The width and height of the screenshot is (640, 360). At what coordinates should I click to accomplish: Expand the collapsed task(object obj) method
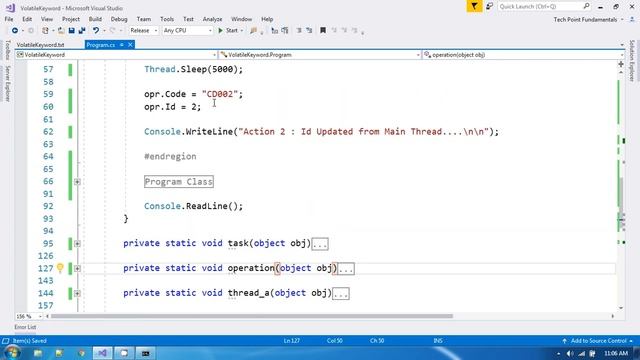click(77, 244)
